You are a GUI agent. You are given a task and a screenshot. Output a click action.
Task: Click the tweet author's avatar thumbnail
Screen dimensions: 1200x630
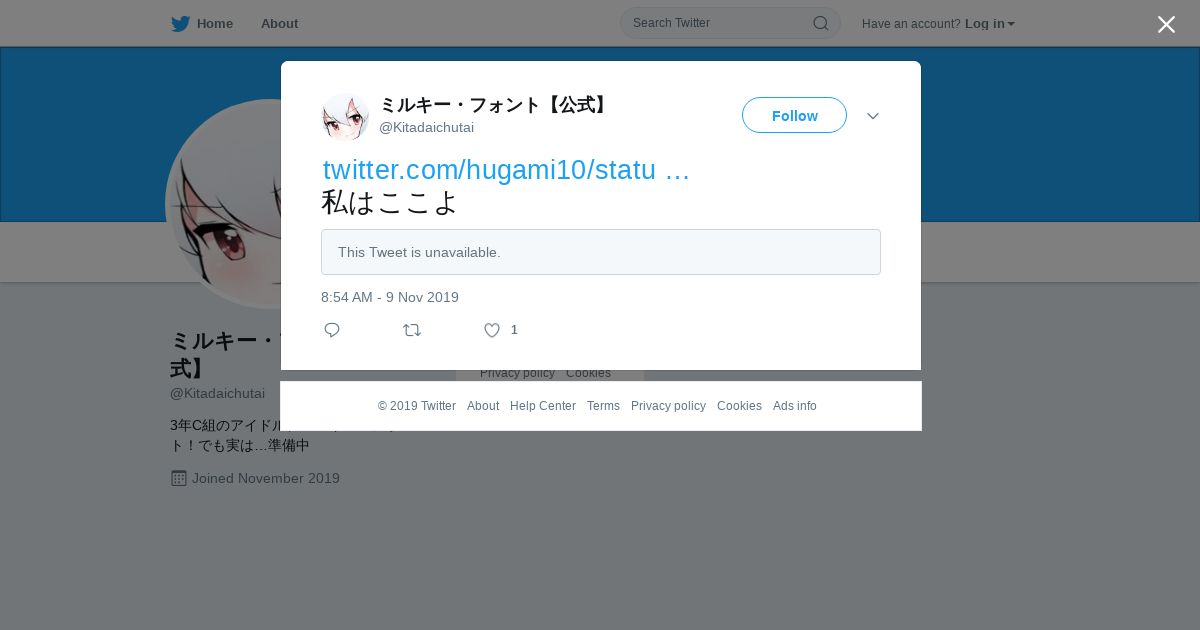click(x=345, y=117)
